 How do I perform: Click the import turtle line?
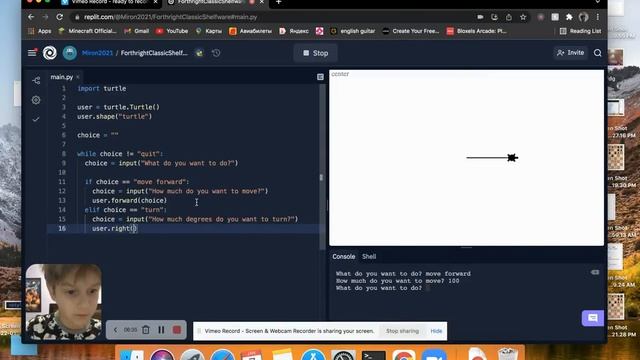(102, 89)
